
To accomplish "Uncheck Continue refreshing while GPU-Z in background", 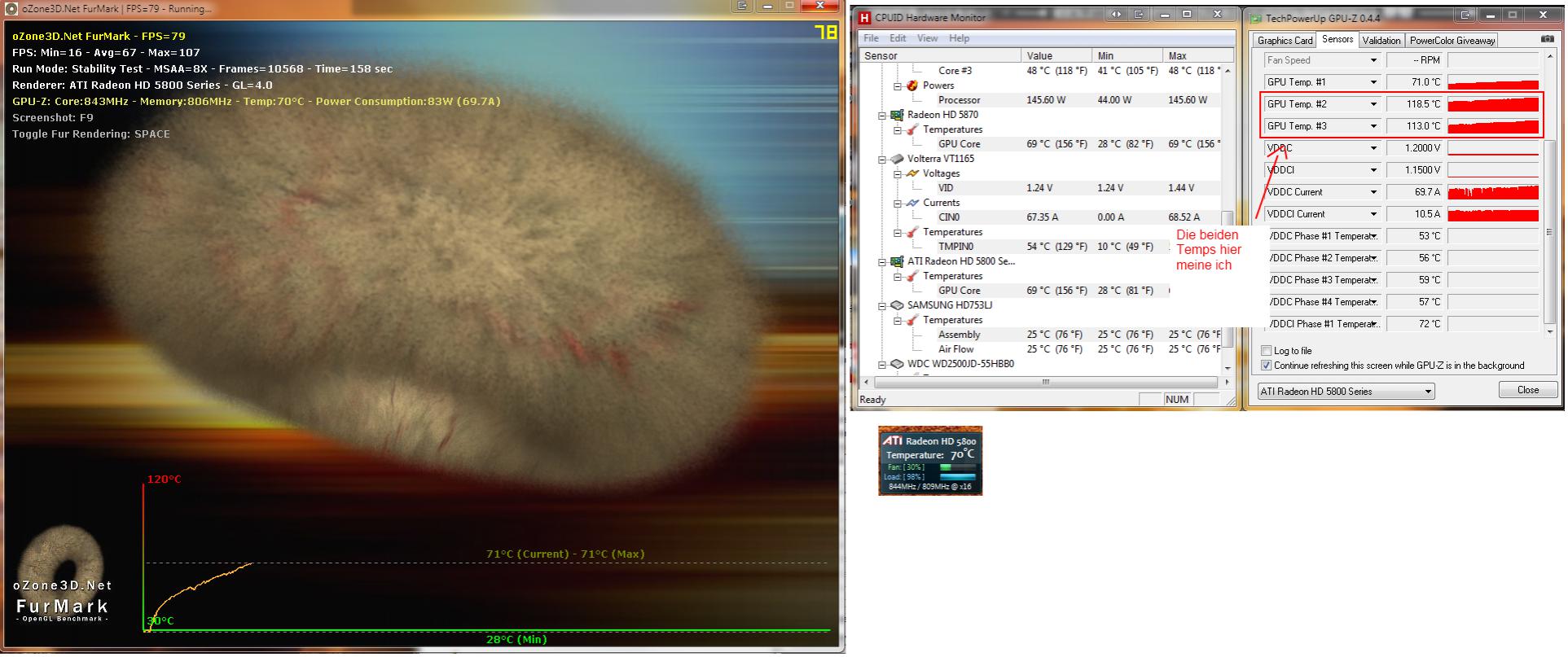I will pos(1266,366).
